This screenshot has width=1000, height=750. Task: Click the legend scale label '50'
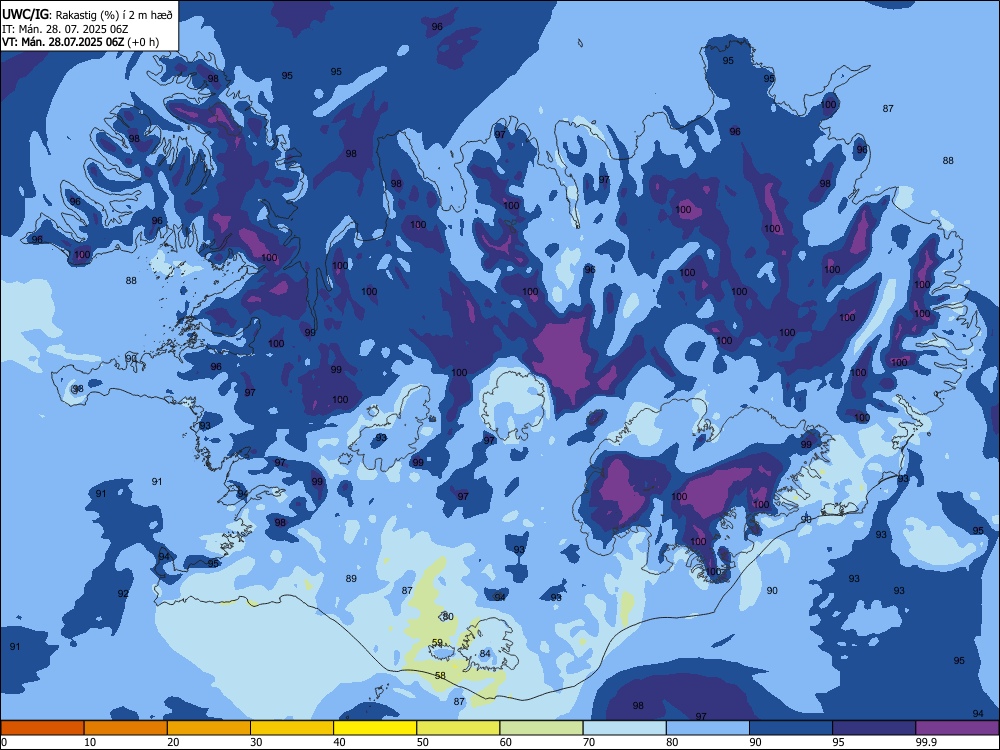[x=423, y=742]
